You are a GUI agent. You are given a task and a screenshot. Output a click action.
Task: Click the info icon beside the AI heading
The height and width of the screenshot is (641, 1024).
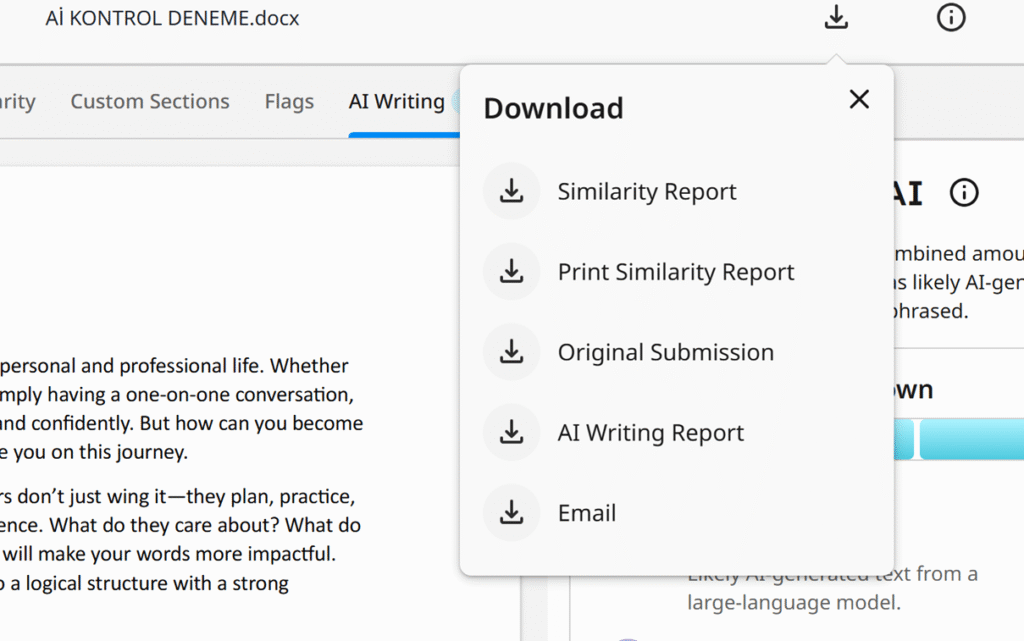963,193
